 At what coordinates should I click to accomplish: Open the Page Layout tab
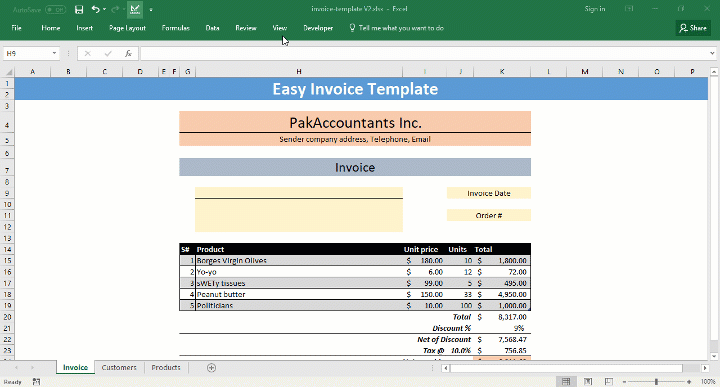(x=127, y=28)
